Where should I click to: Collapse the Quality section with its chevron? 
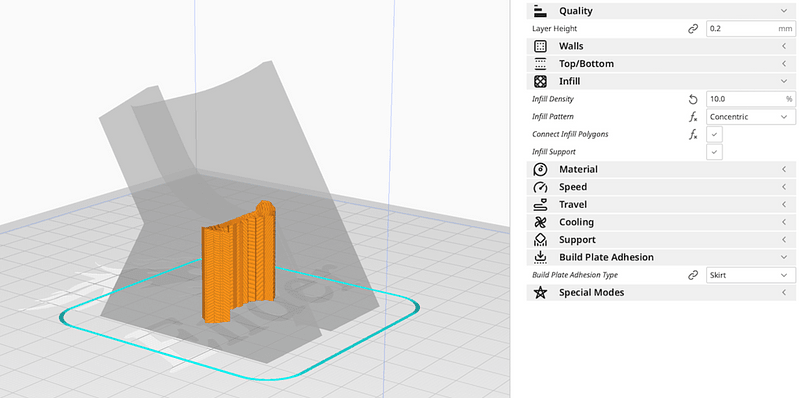(x=784, y=11)
